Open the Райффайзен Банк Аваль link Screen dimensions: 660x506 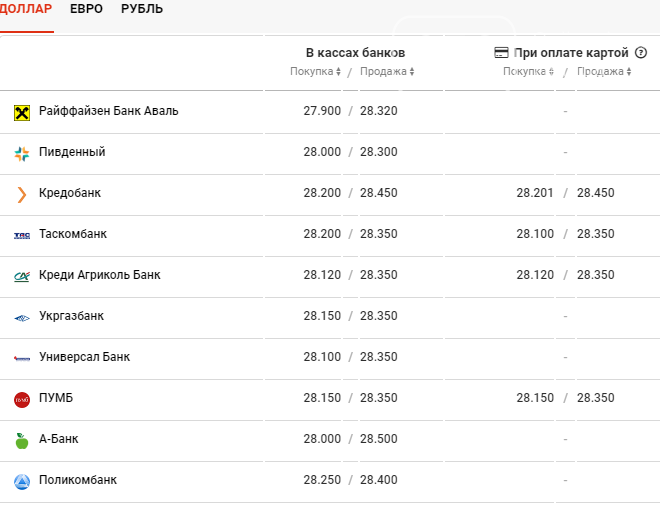tap(109, 111)
